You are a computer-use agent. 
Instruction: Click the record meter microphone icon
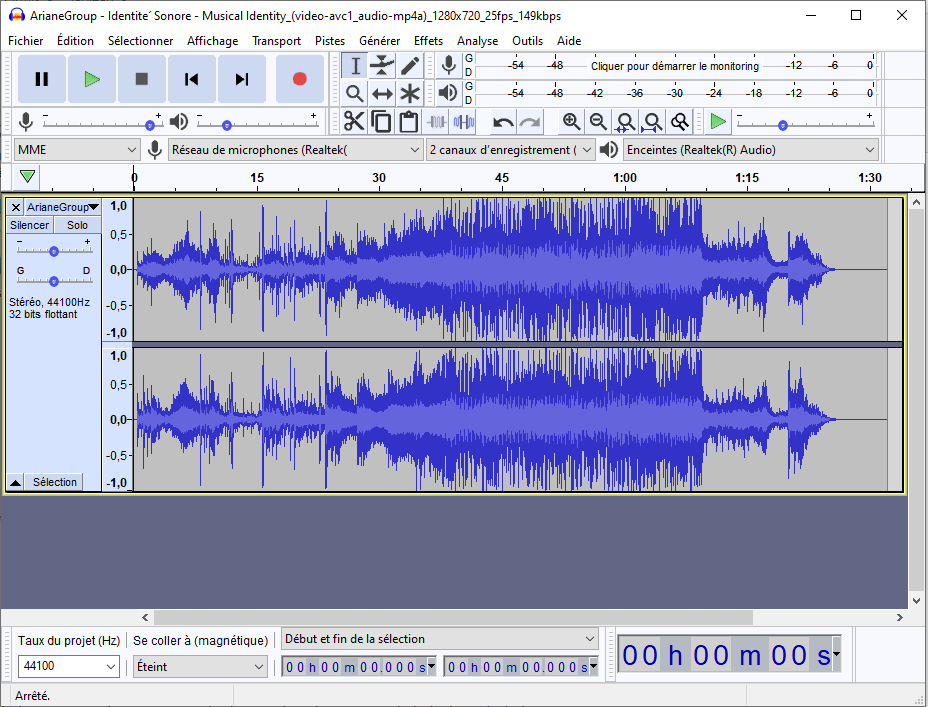pos(449,65)
